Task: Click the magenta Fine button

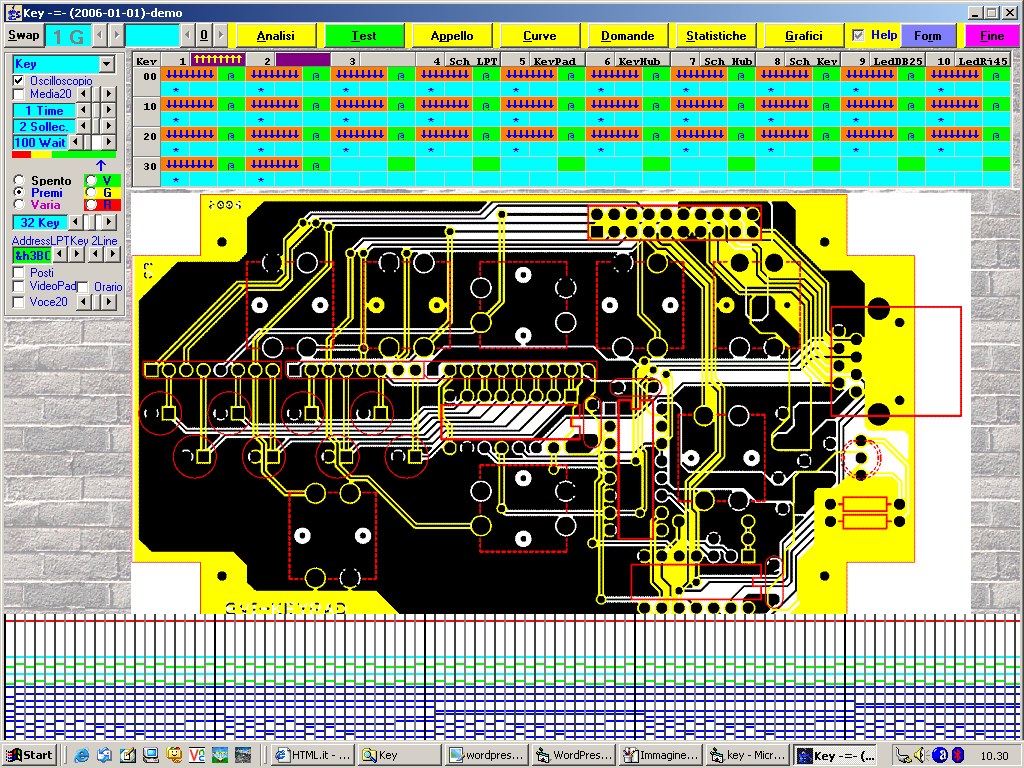Action: 992,36
